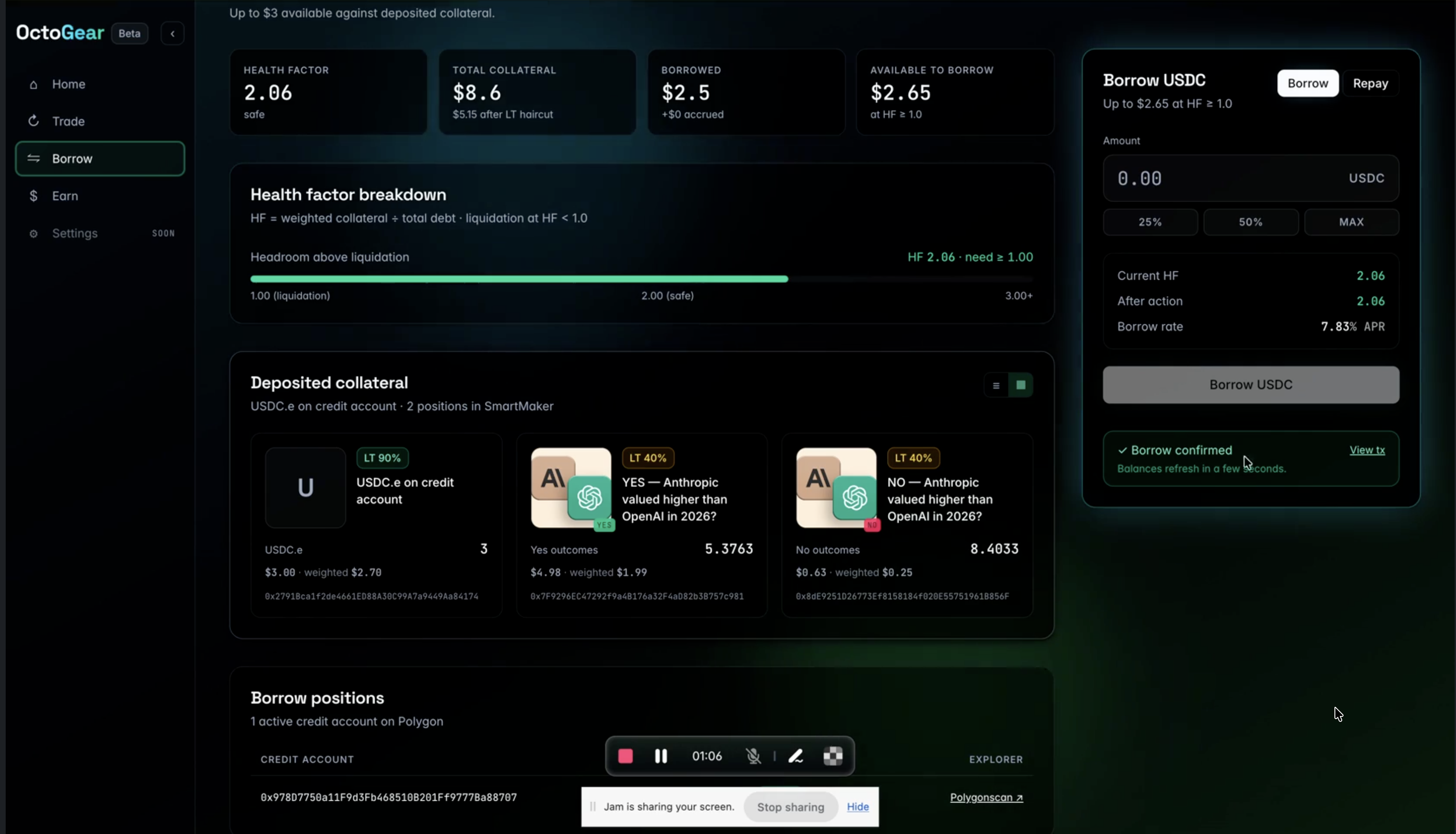Click the YES position address 0x7F9296EC...

[637, 596]
